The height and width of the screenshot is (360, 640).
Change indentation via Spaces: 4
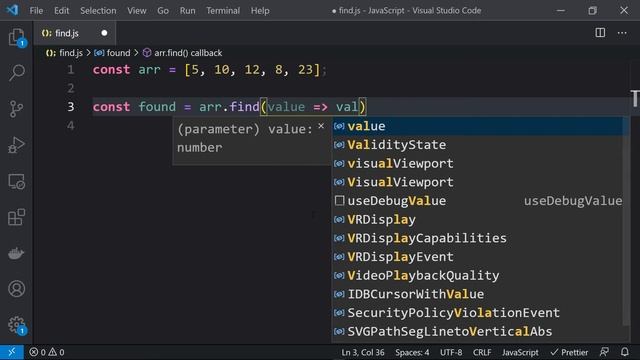tap(412, 352)
